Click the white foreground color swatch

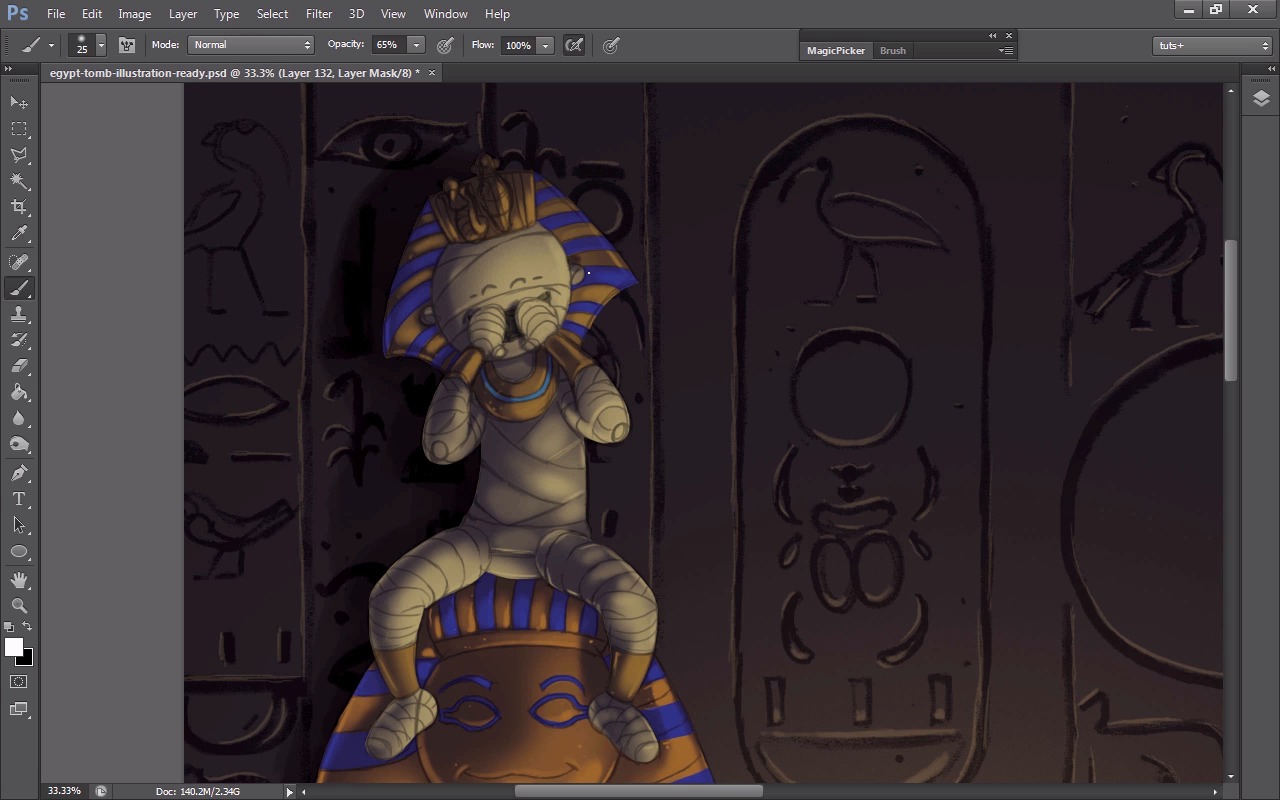click(13, 648)
